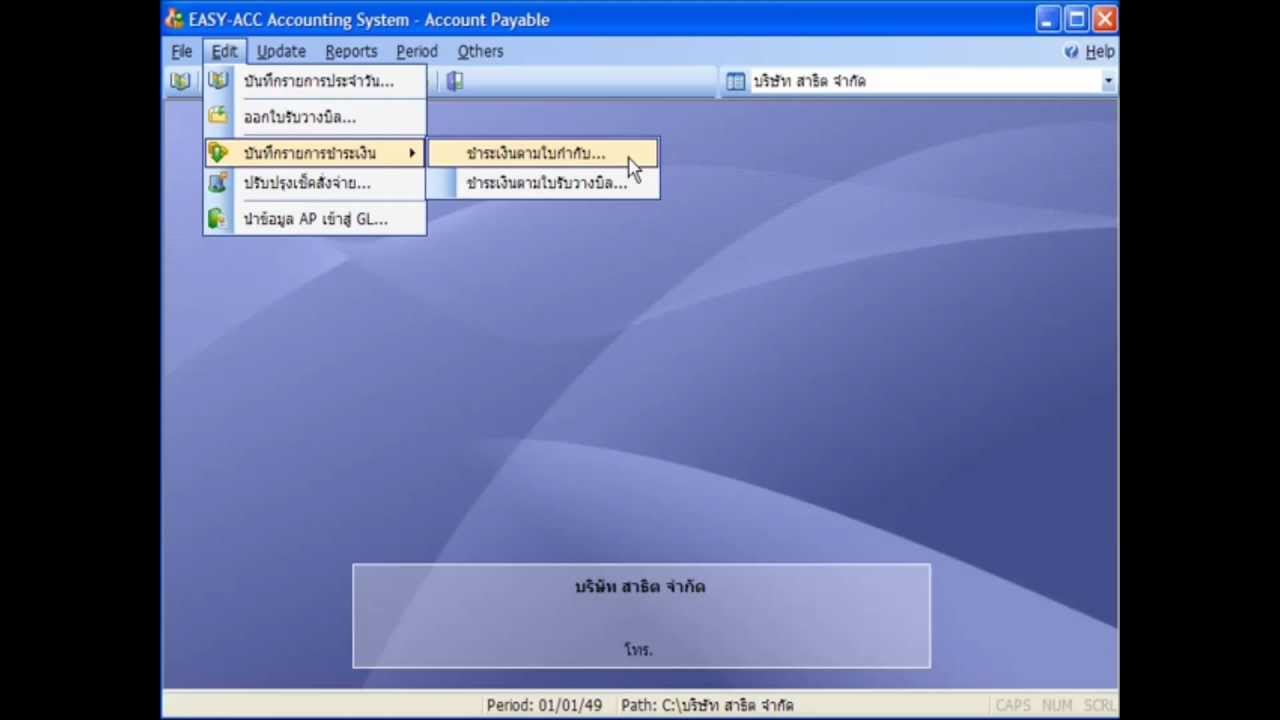
Task: Click green arrow icon beside บันทึกรายการชำระเงิน
Action: [218, 153]
